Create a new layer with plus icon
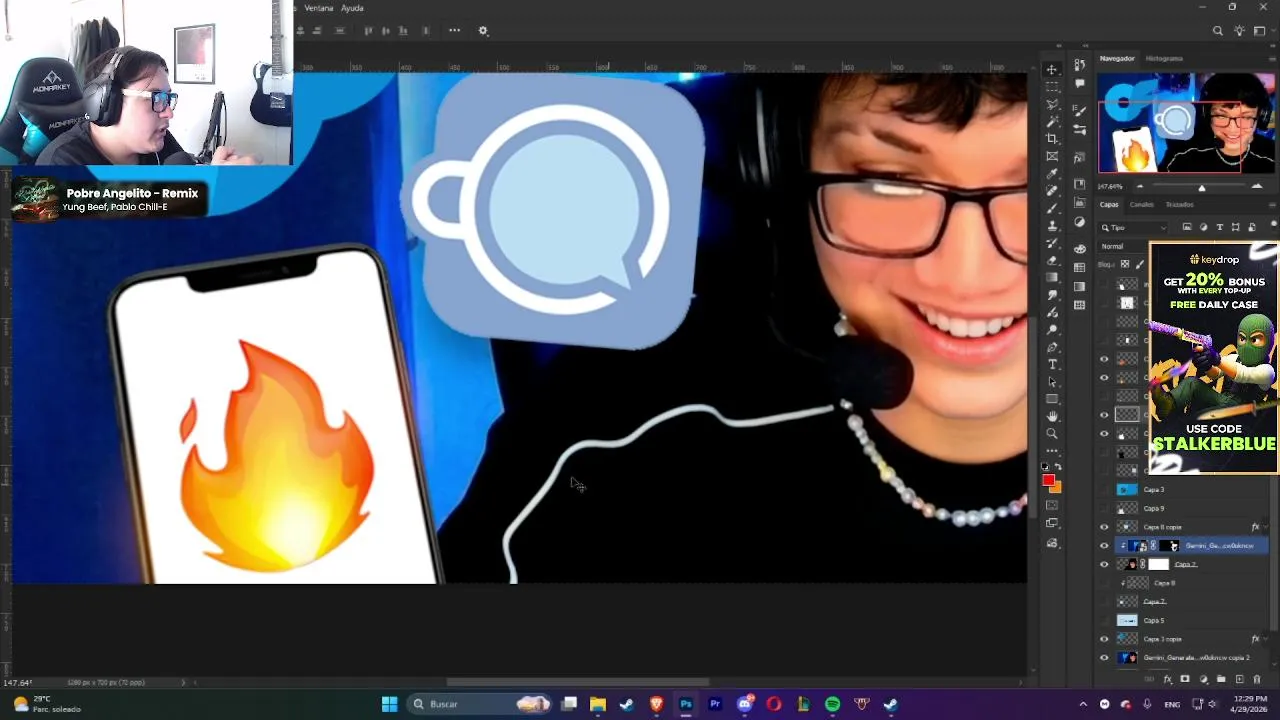Image resolution: width=1280 pixels, height=720 pixels. [1239, 679]
